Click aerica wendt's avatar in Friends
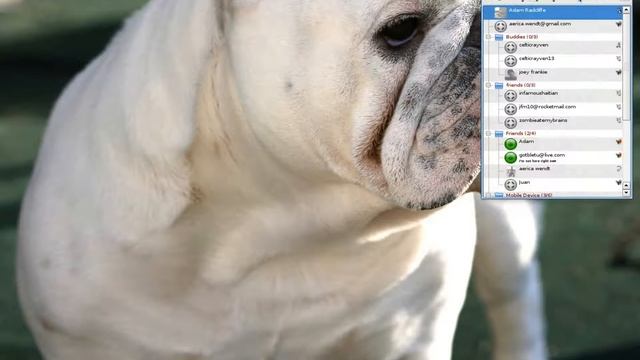Viewport: 640px width, 360px height. [510, 171]
